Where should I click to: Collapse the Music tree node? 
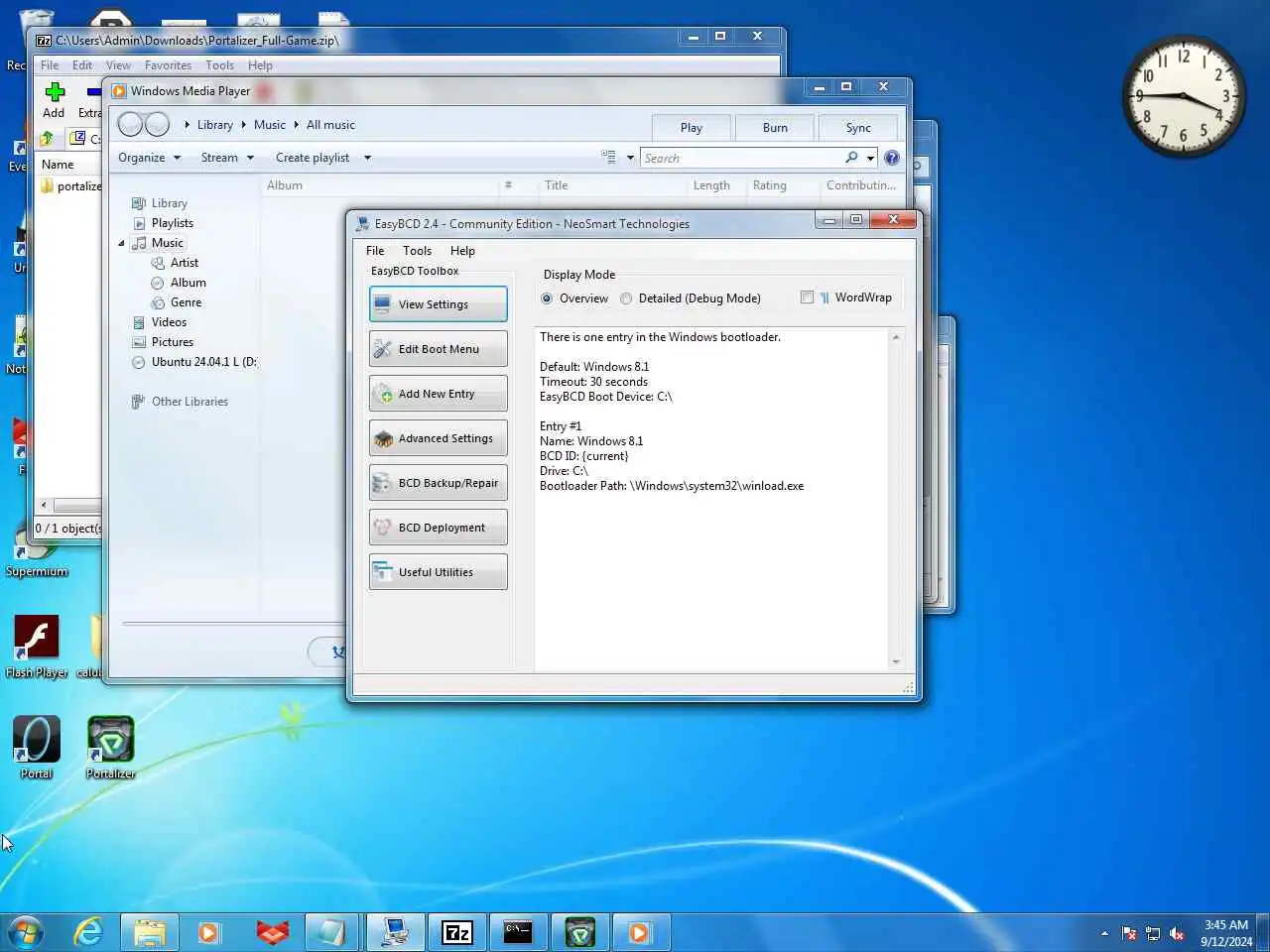(x=122, y=243)
